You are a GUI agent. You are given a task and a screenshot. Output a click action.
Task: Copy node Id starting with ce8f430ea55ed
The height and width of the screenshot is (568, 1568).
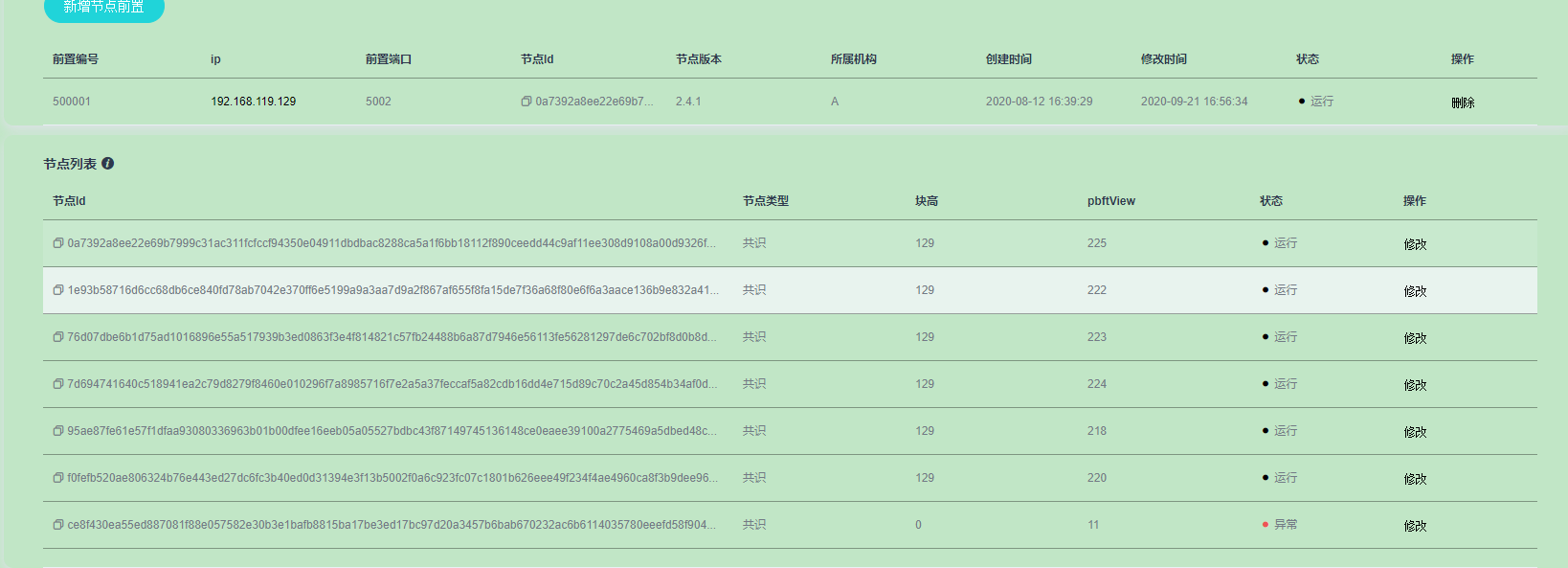click(x=57, y=525)
